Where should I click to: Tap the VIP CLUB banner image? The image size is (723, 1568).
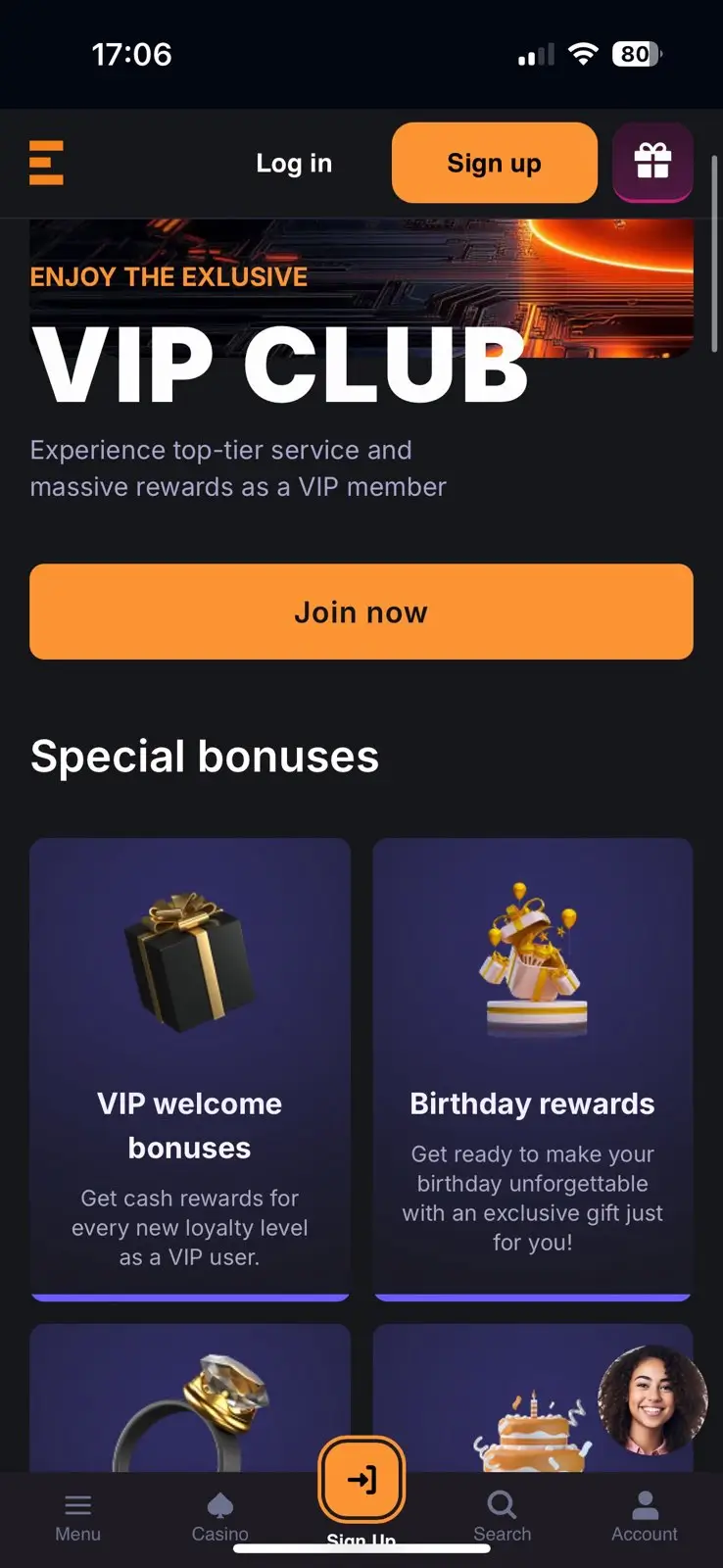coord(361,288)
